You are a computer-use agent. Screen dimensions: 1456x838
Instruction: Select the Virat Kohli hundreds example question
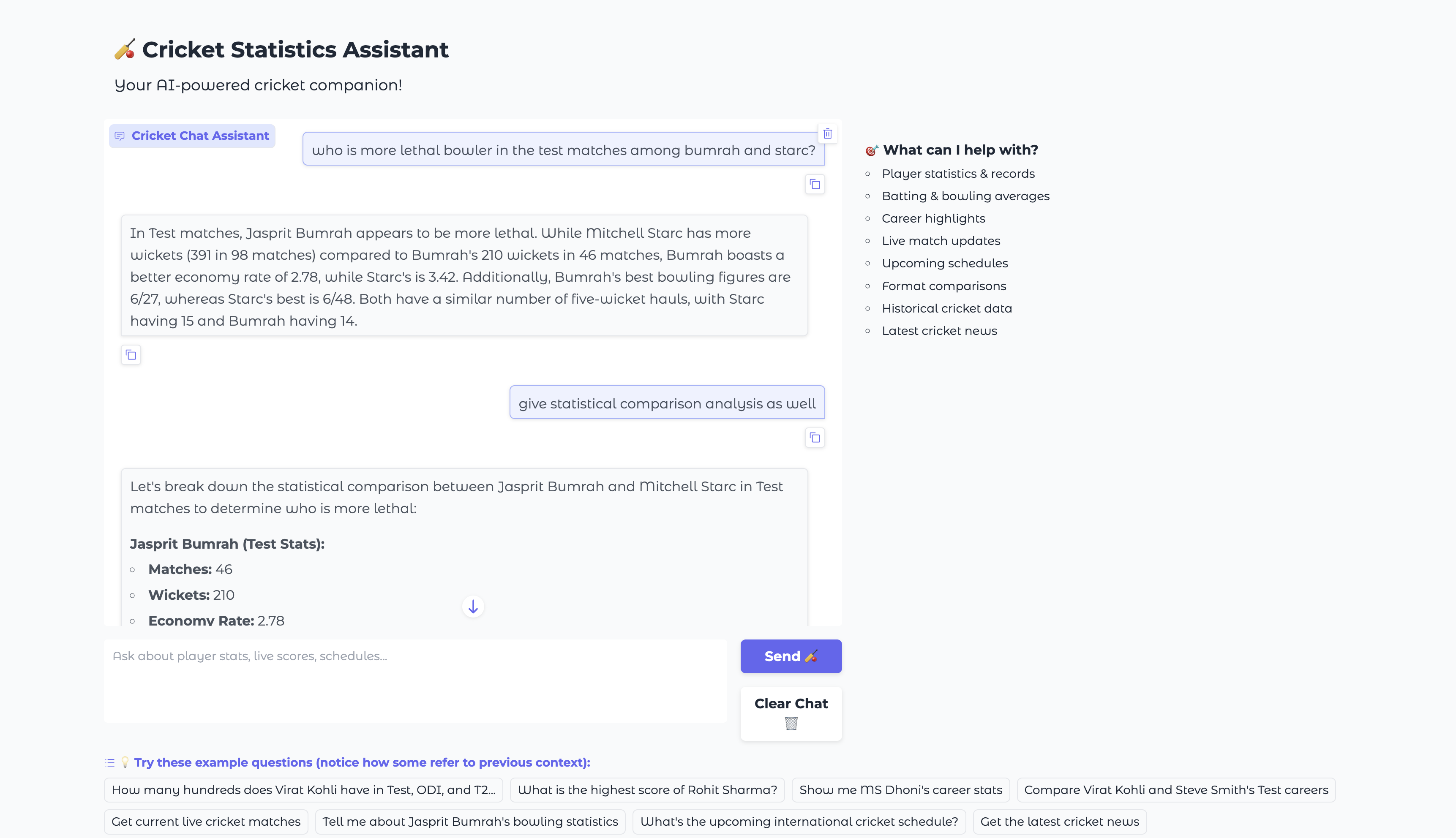(303, 790)
